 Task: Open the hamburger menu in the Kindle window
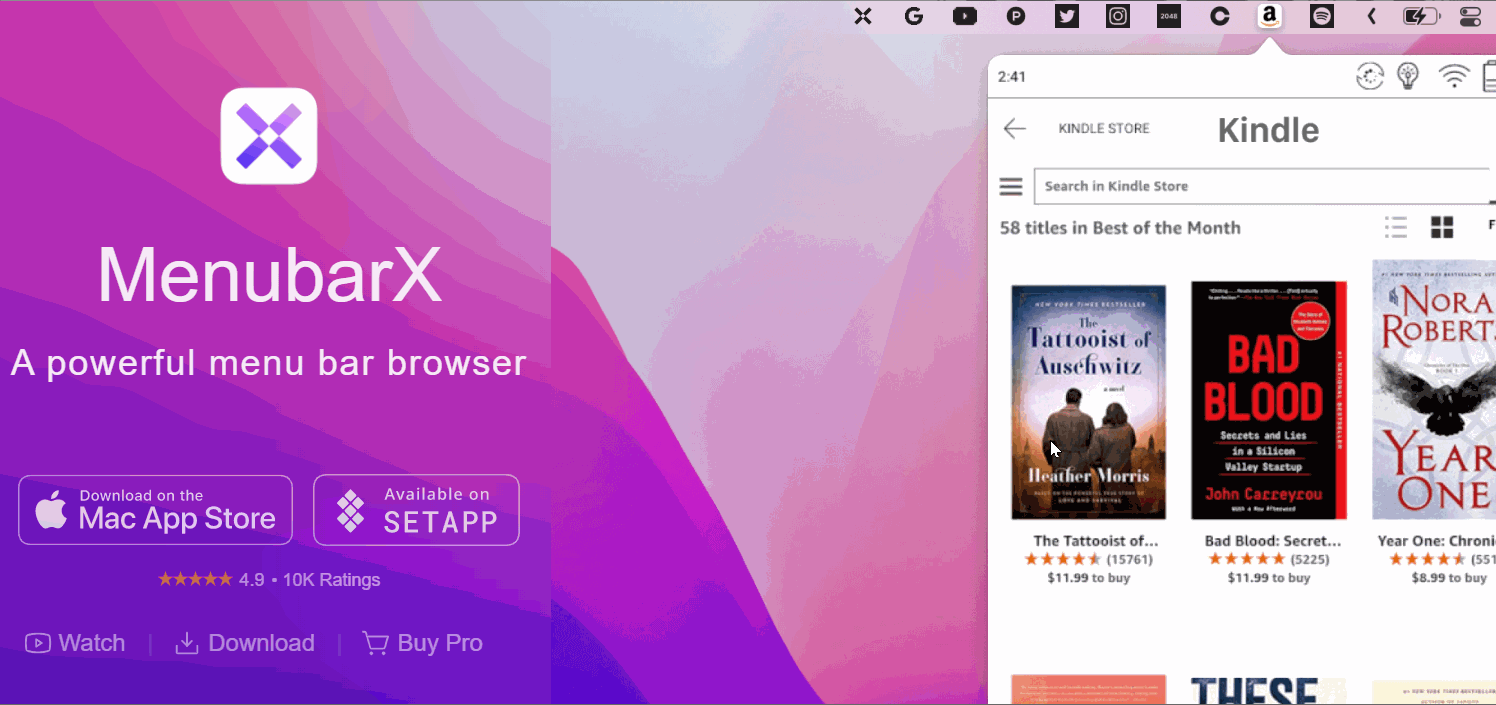coord(1011,186)
